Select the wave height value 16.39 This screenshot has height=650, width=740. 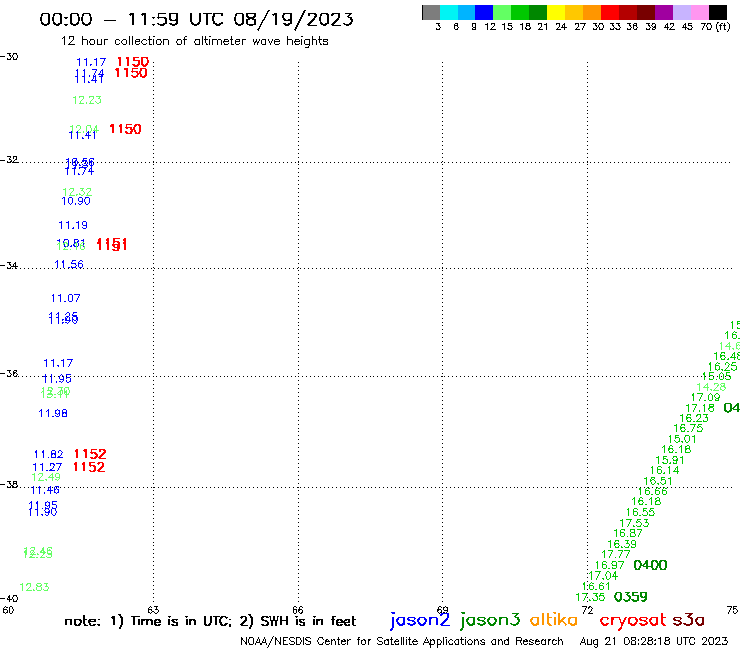(x=622, y=544)
